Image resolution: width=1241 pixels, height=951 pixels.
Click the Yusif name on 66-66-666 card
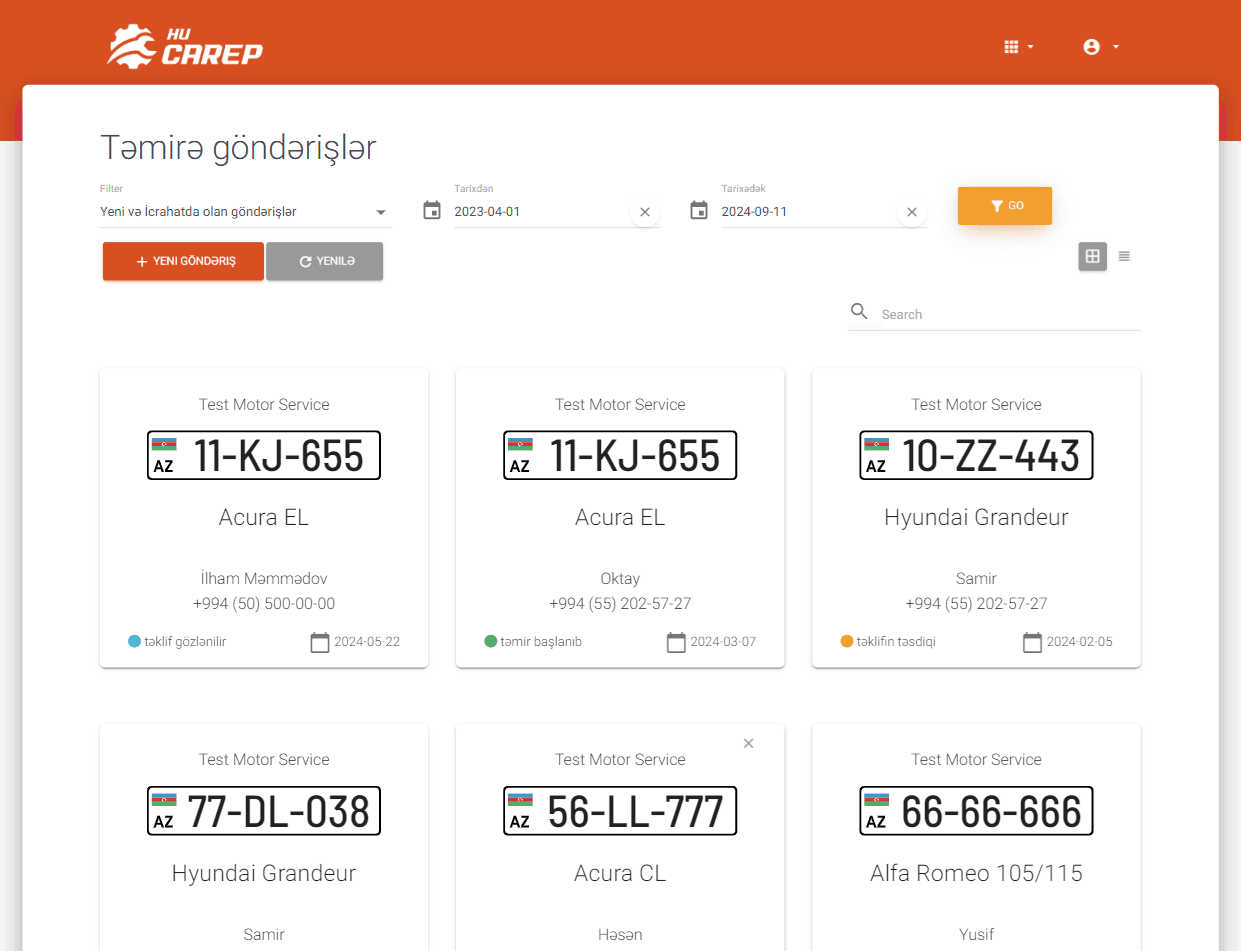pos(976,934)
